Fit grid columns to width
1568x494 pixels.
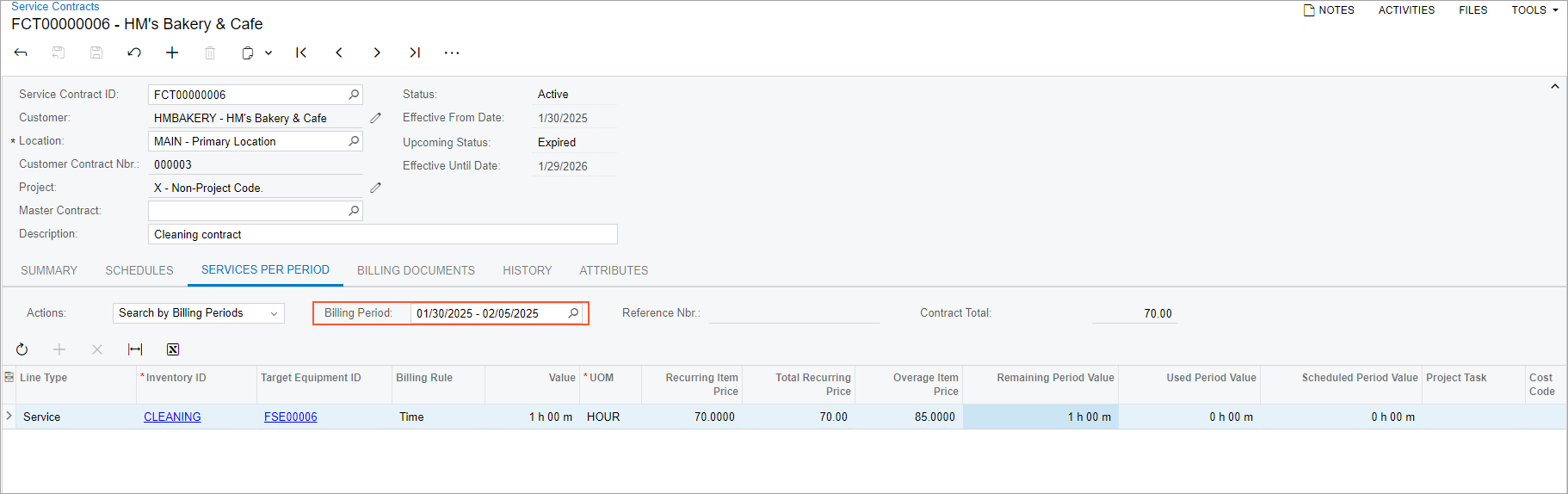[135, 349]
